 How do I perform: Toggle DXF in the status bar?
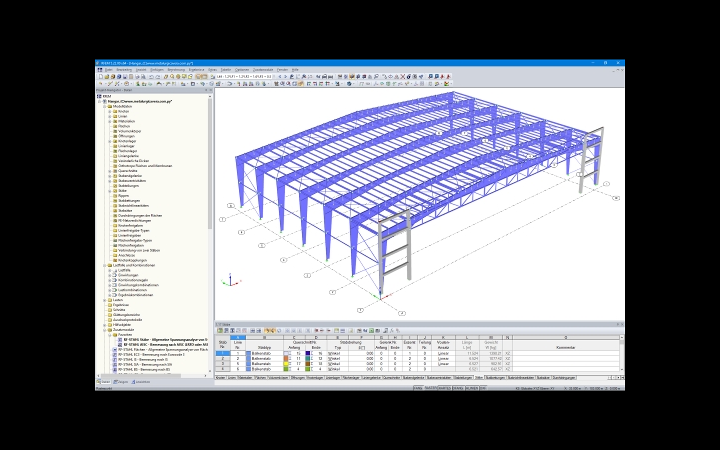click(x=484, y=388)
